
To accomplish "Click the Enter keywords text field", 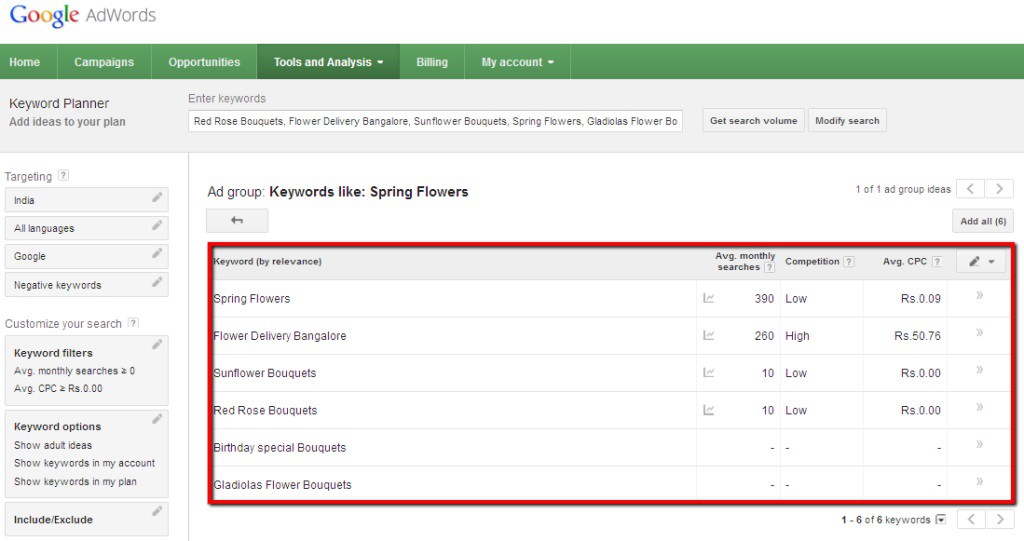I will coord(436,121).
